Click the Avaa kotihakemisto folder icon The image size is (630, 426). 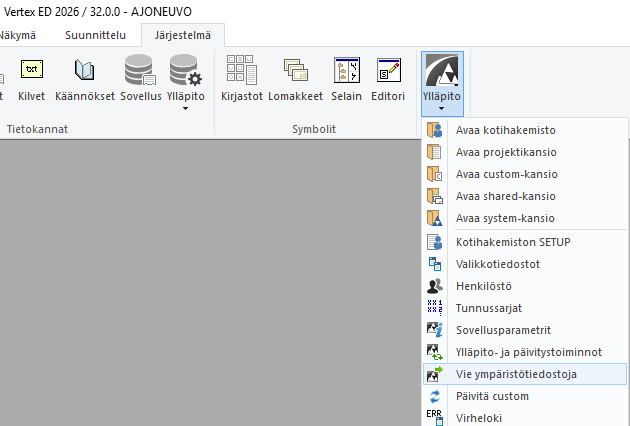pos(434,130)
